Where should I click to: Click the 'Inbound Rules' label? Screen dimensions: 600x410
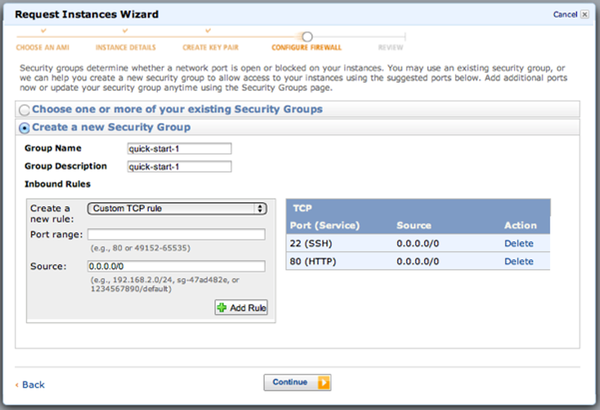[x=57, y=184]
